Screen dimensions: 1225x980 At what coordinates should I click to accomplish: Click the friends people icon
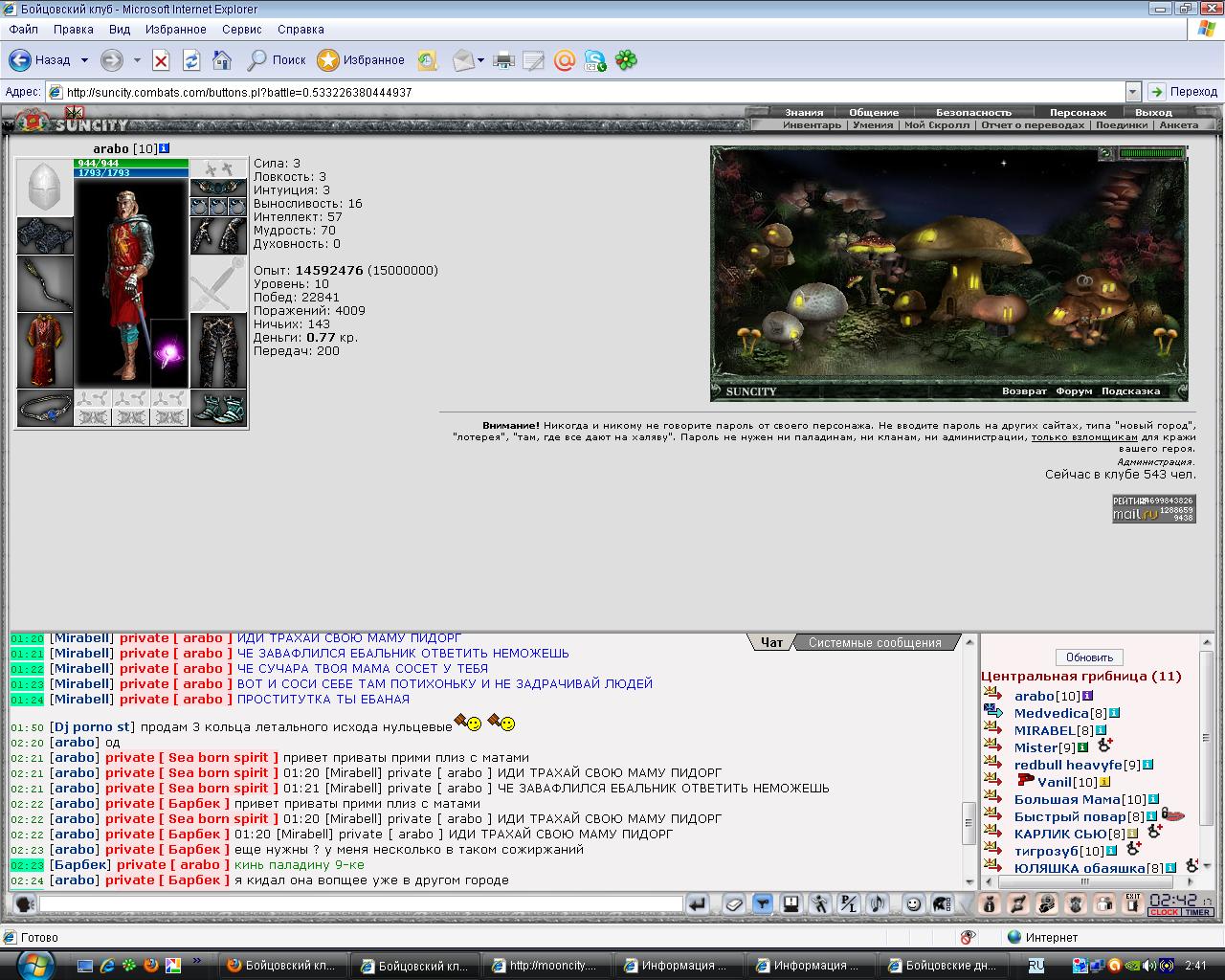coord(1104,904)
